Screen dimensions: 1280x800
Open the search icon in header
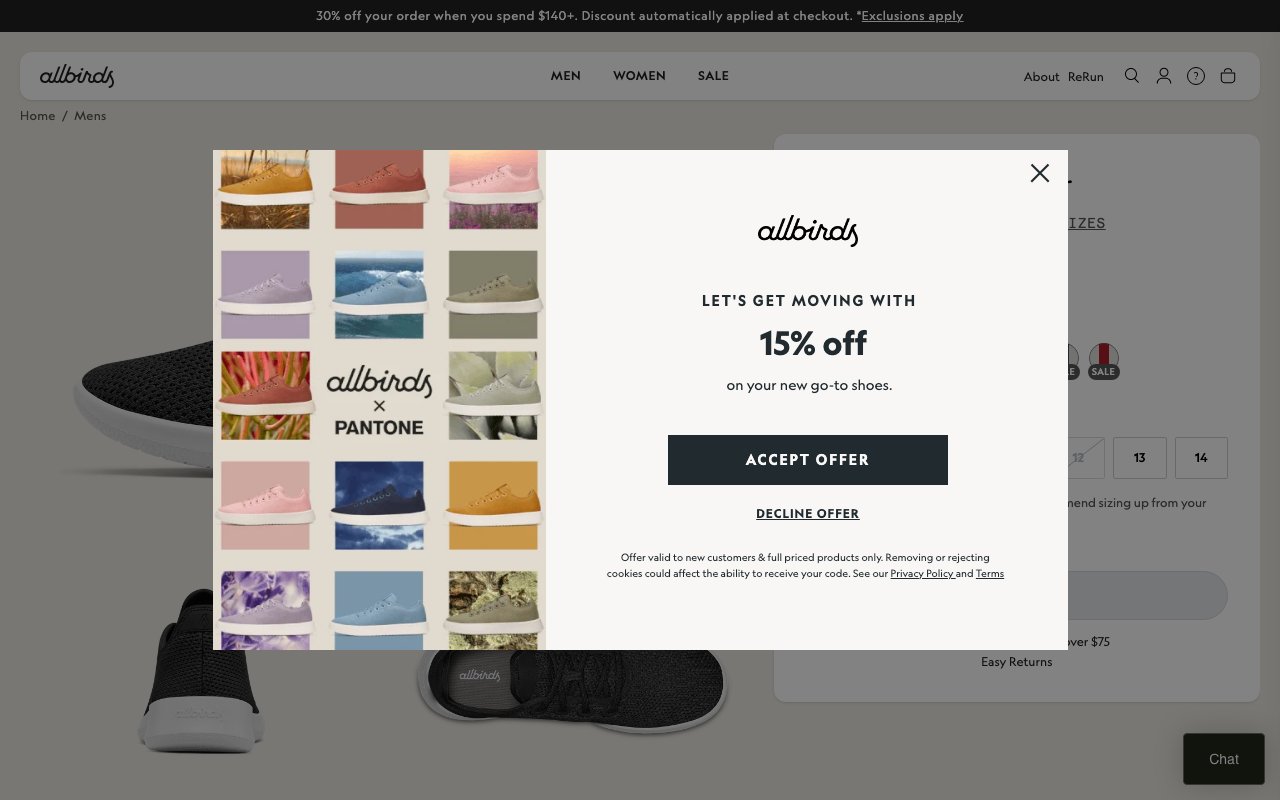1132,76
